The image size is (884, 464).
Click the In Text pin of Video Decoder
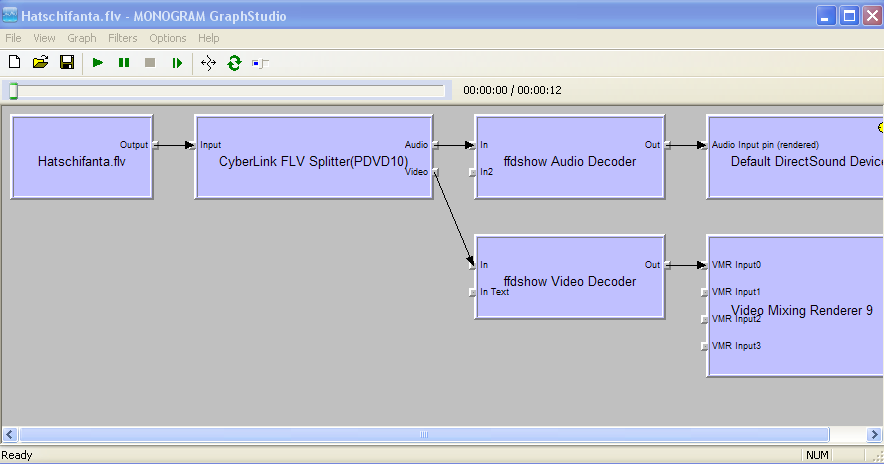point(472,292)
